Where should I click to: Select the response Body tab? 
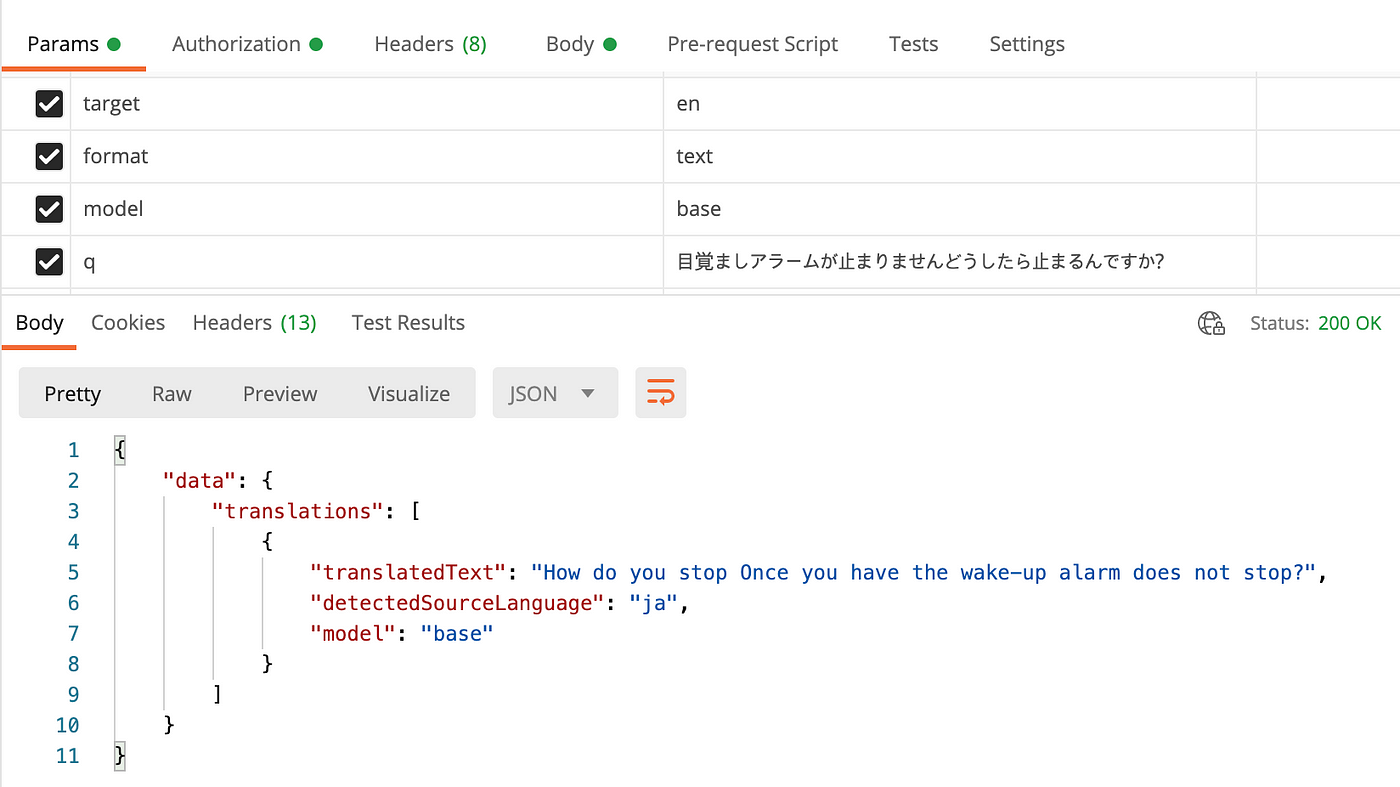40,323
